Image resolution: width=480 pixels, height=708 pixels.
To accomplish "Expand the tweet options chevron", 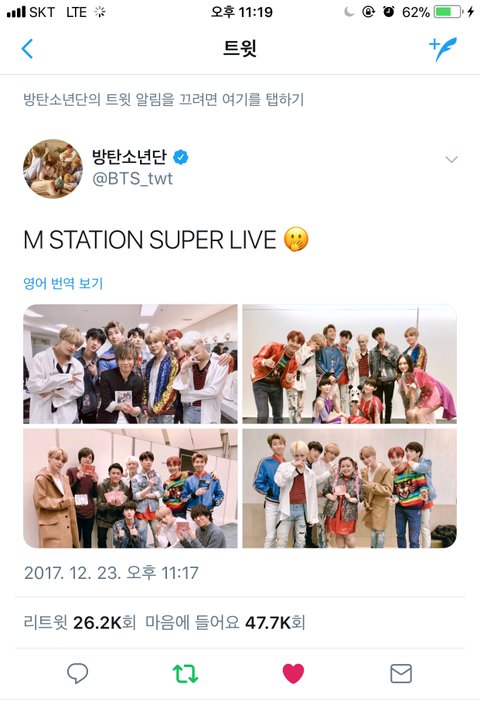I will 452,159.
